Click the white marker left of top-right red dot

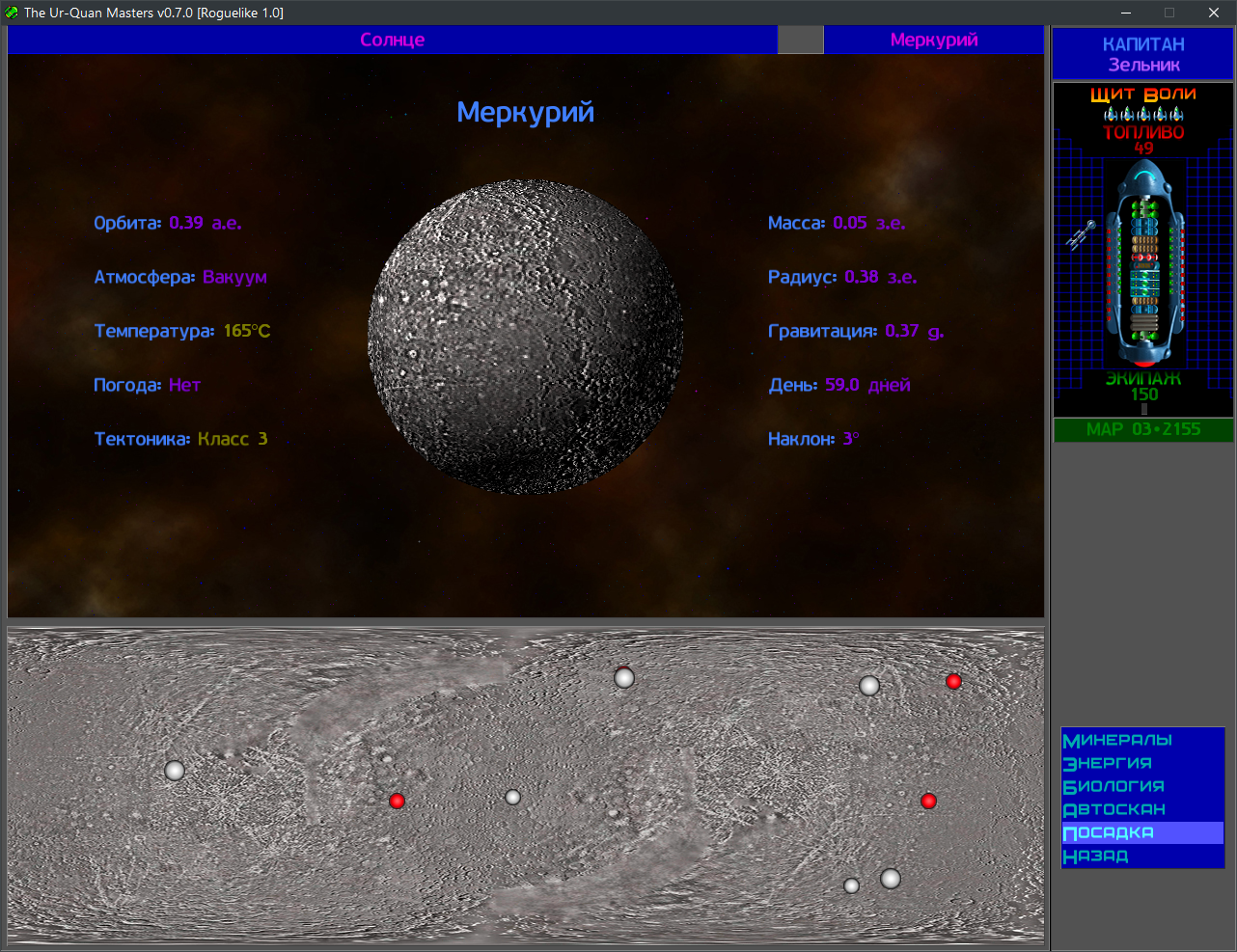coord(869,686)
